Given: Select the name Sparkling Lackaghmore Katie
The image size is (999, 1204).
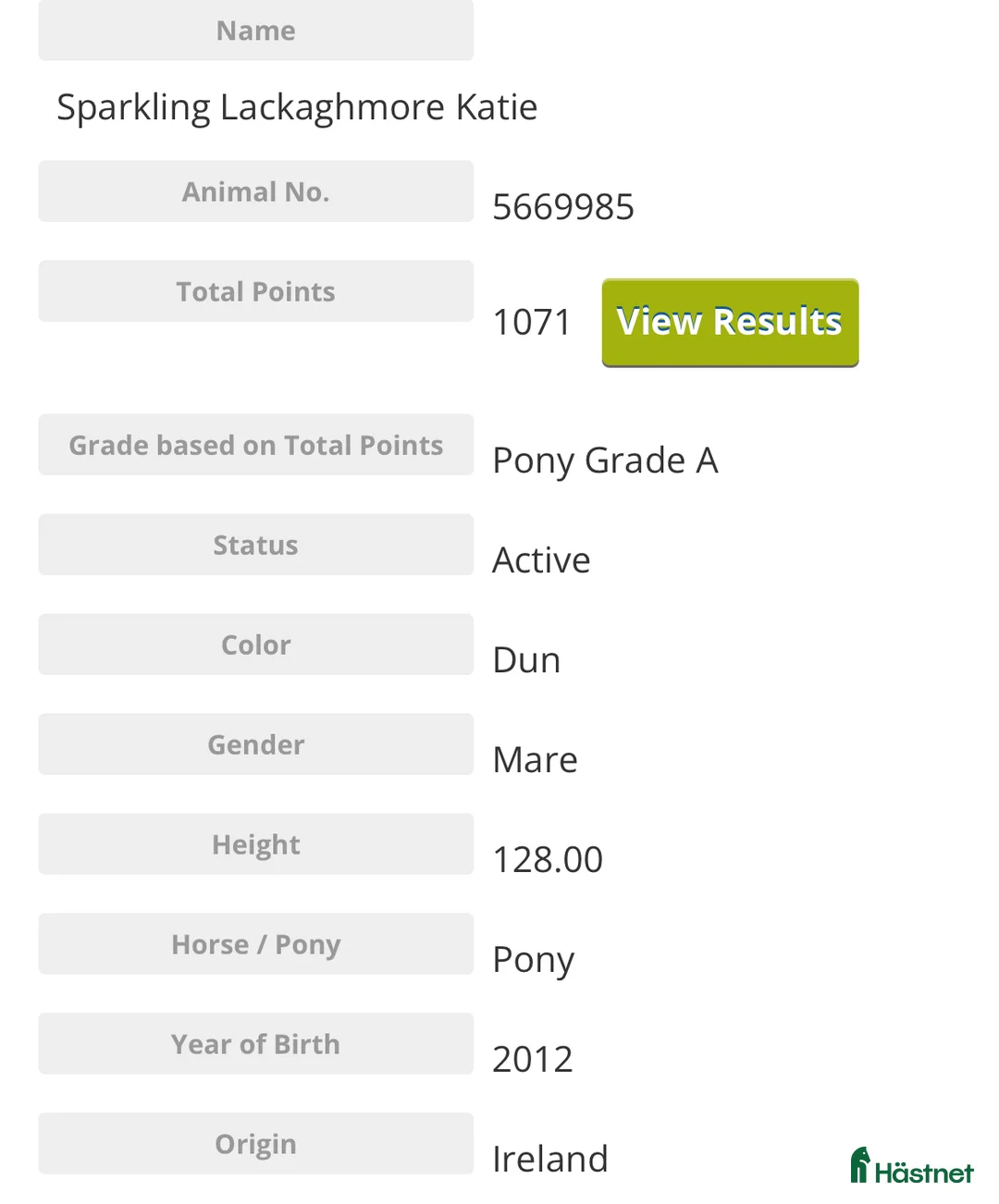Looking at the screenshot, I should [x=297, y=107].
